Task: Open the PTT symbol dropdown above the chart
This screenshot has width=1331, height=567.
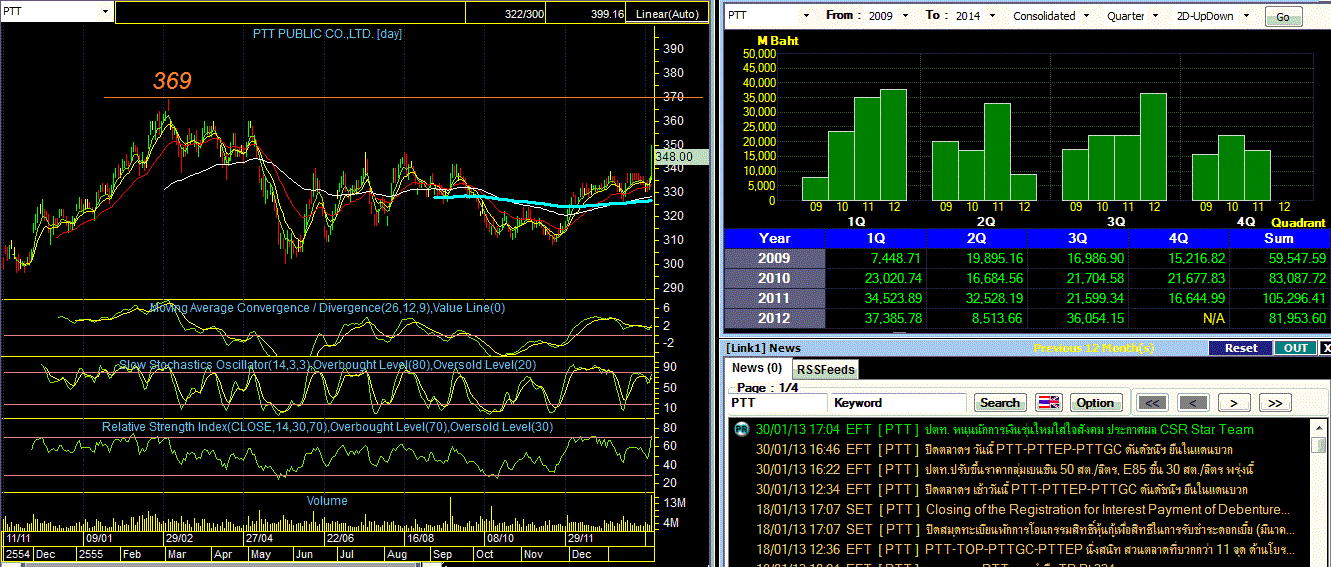Action: [105, 12]
